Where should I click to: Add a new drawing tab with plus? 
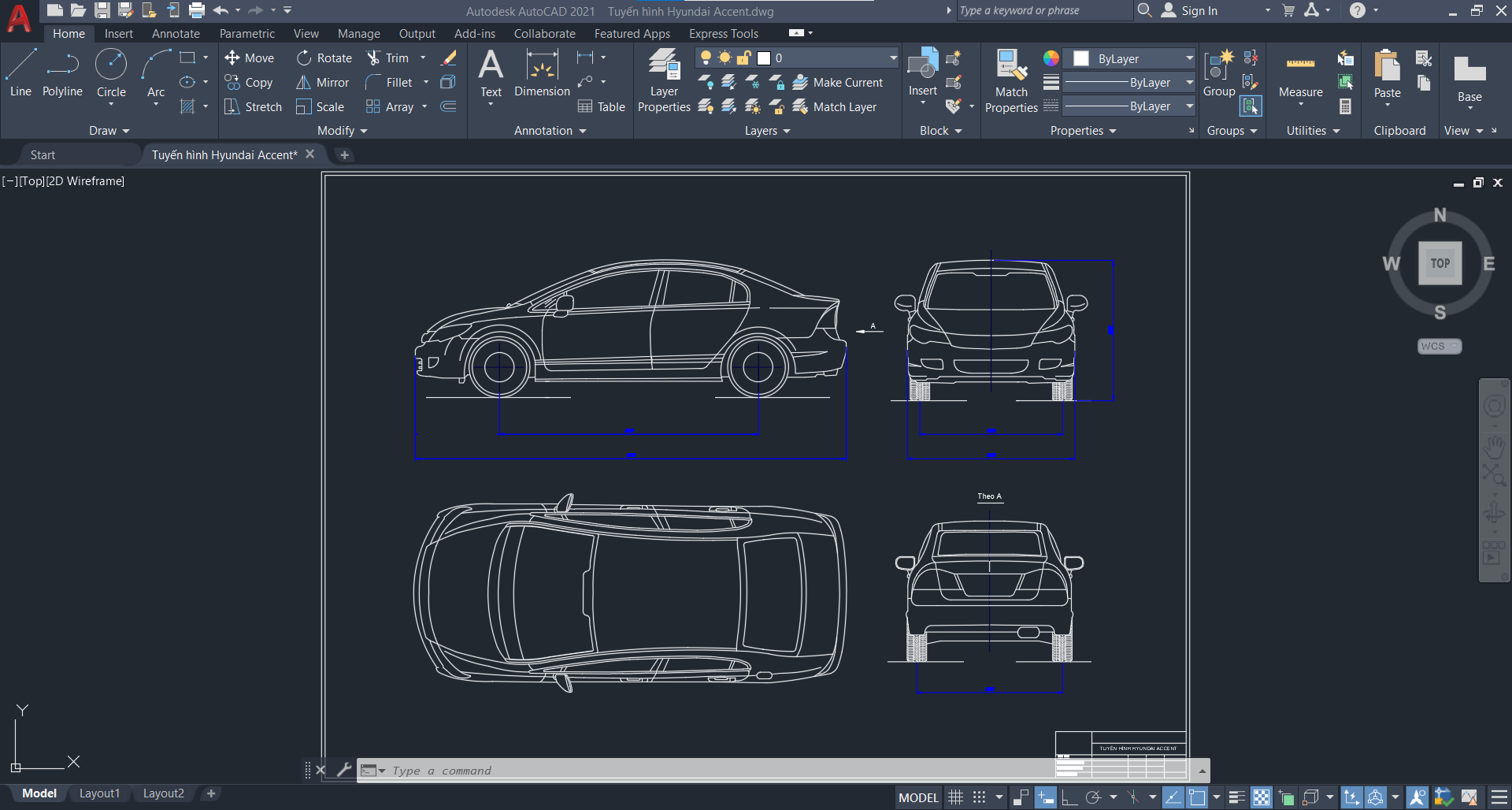(x=344, y=155)
